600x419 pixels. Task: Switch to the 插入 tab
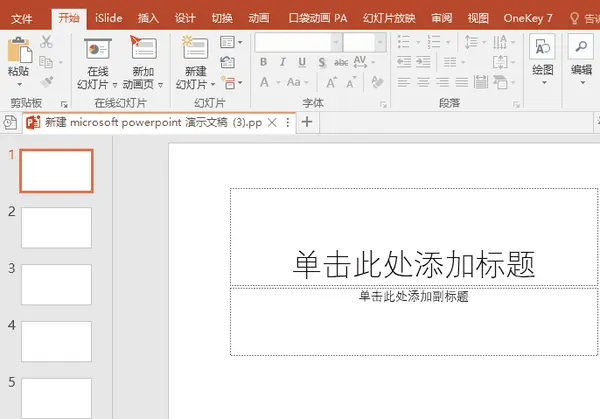[x=148, y=18]
